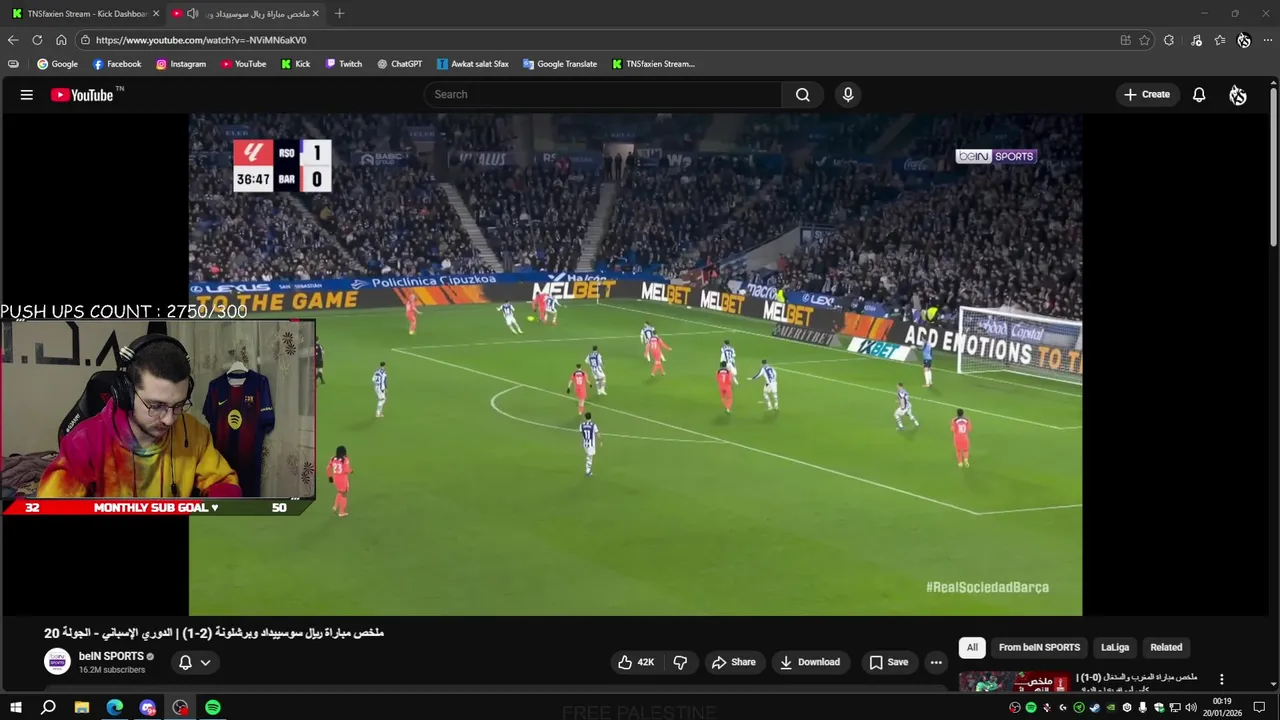The image size is (1280, 720).
Task: Click the Download button
Action: click(810, 662)
